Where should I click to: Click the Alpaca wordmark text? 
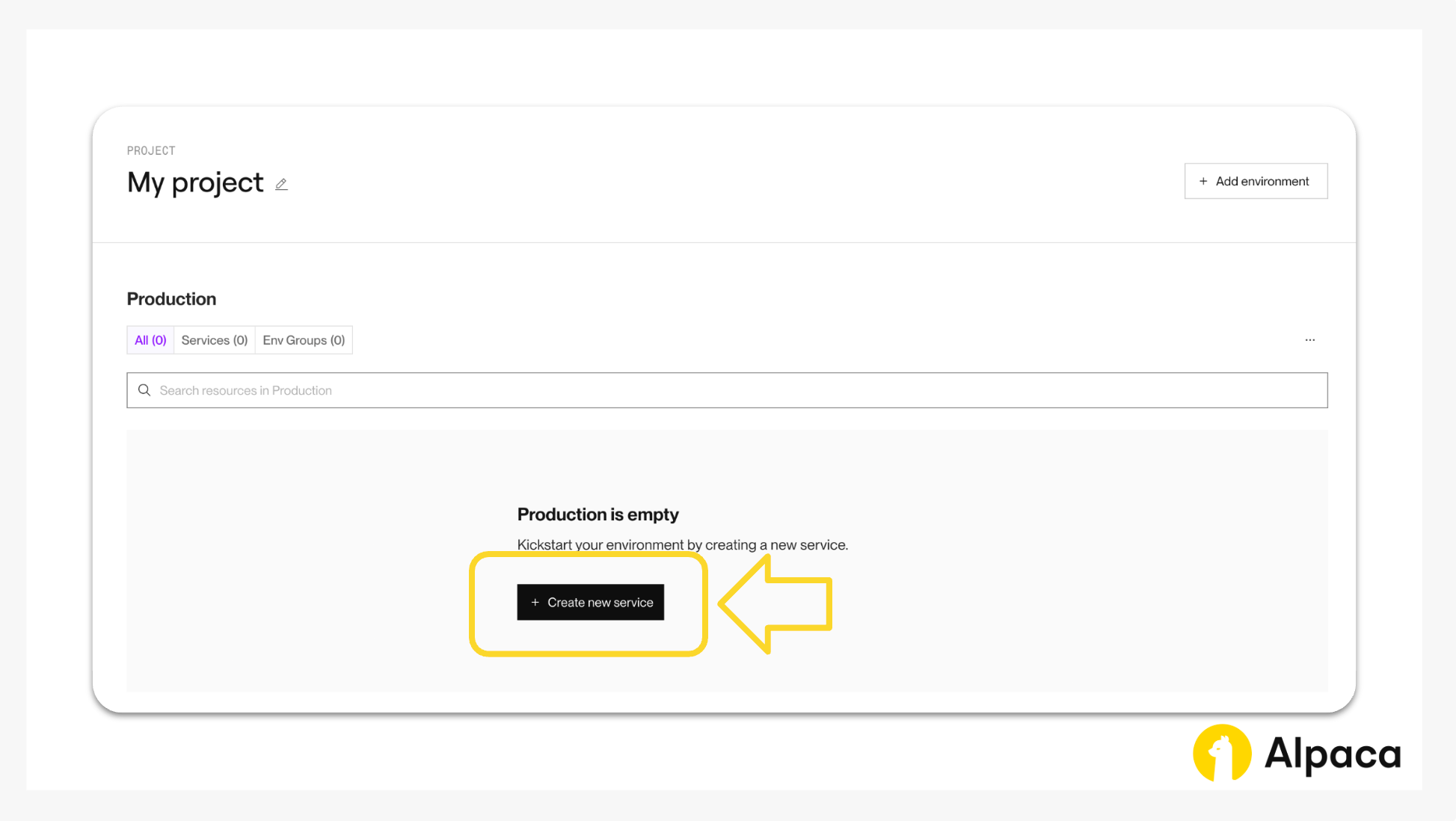(1332, 754)
